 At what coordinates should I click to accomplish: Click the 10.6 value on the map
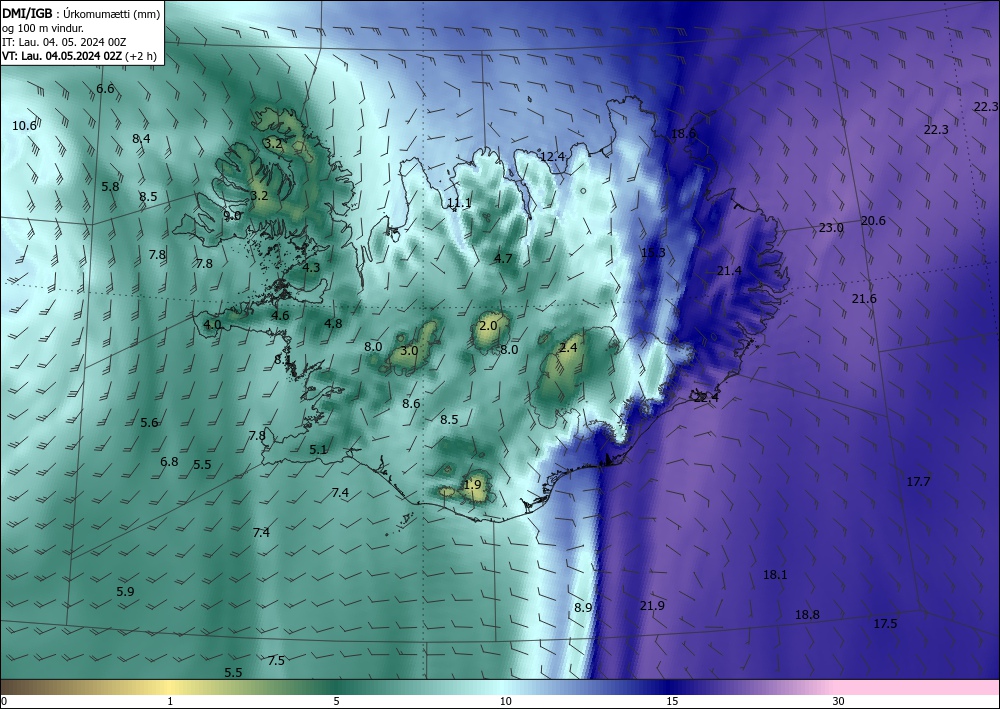click(x=24, y=126)
